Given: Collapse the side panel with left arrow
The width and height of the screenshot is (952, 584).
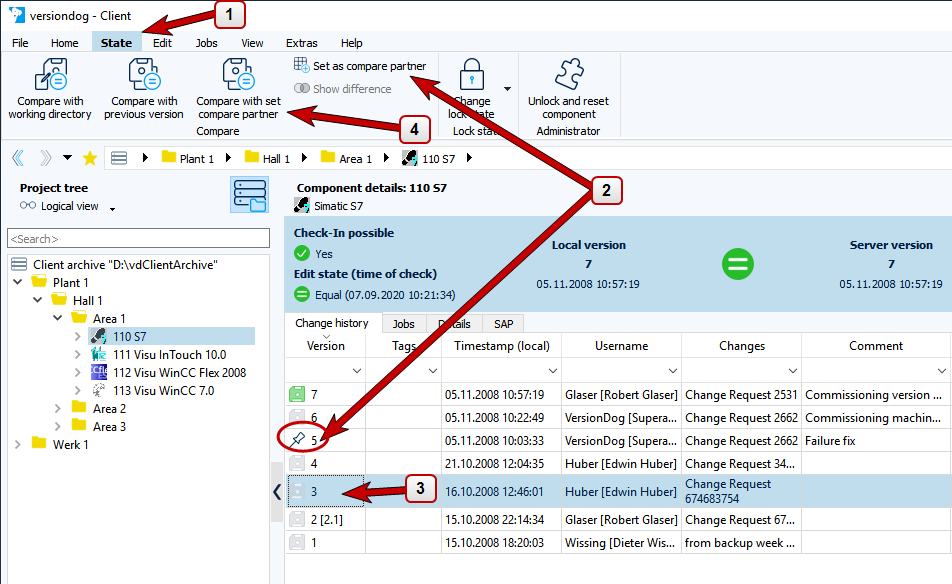Looking at the screenshot, I should (x=277, y=491).
